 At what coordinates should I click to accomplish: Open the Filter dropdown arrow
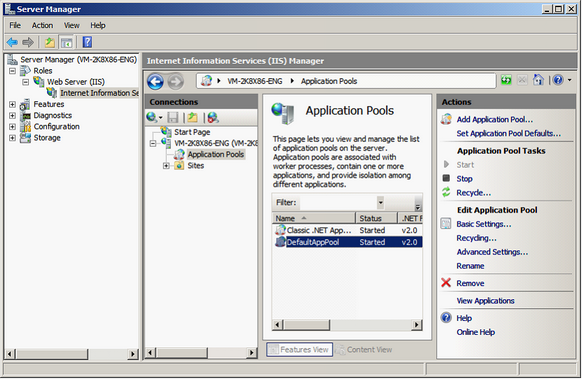(380, 202)
